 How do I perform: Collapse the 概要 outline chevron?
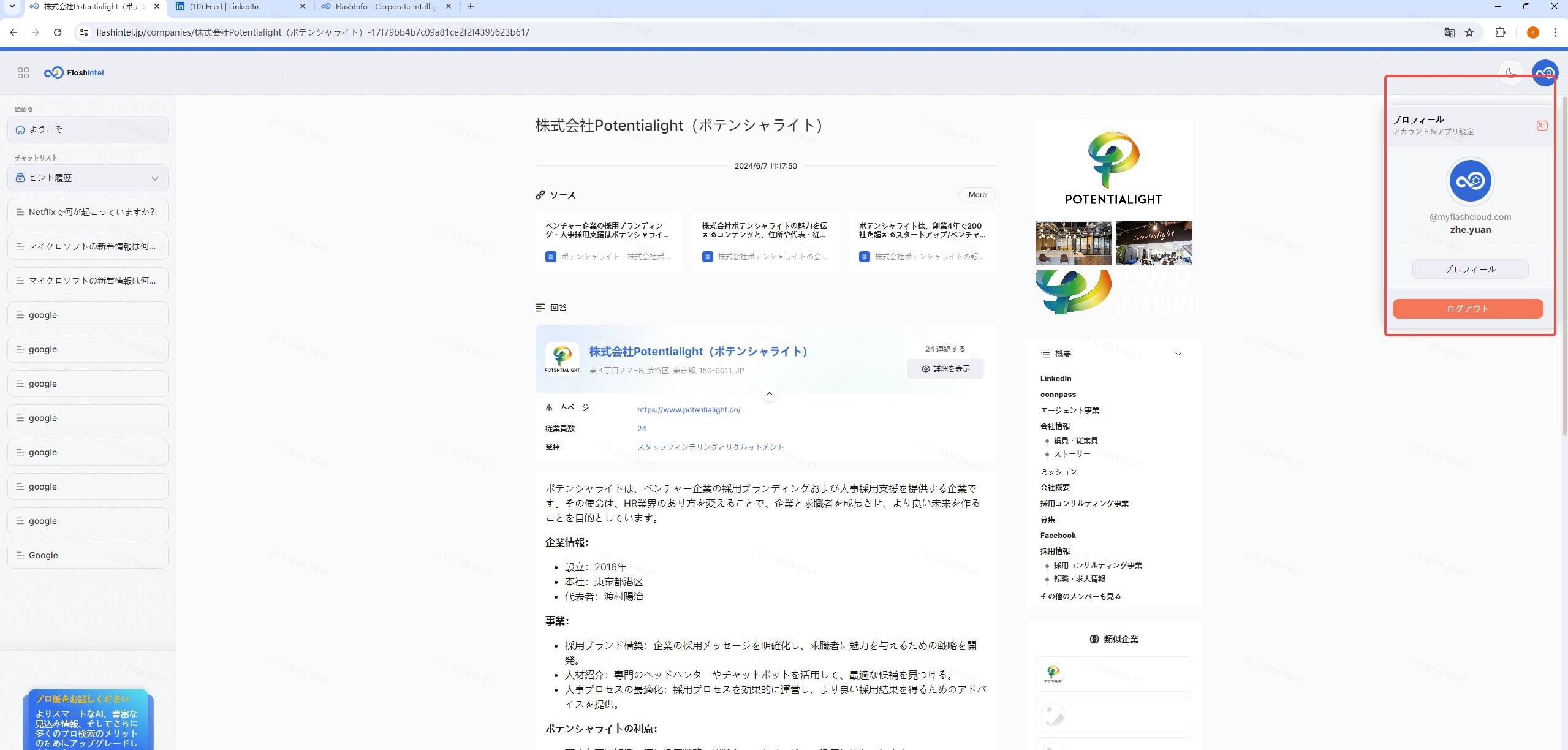click(x=1178, y=354)
